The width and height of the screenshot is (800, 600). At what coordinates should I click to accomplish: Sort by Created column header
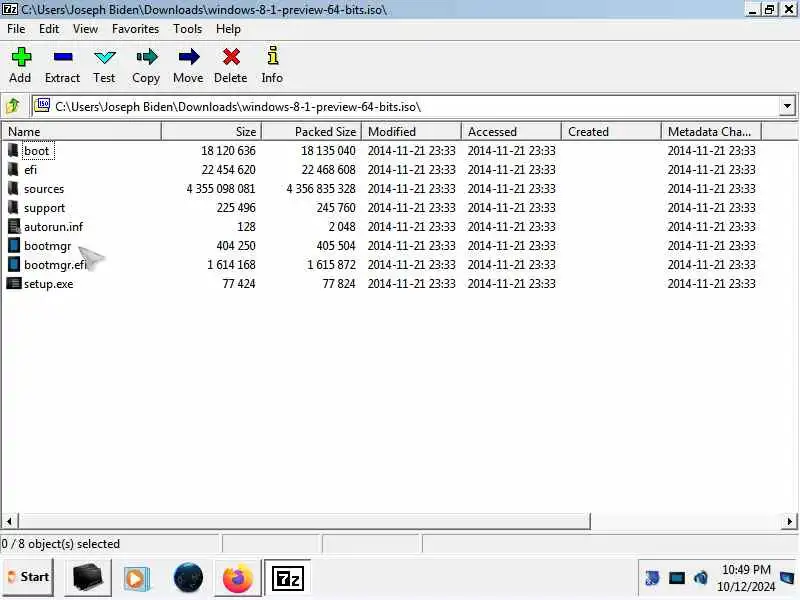(x=611, y=132)
